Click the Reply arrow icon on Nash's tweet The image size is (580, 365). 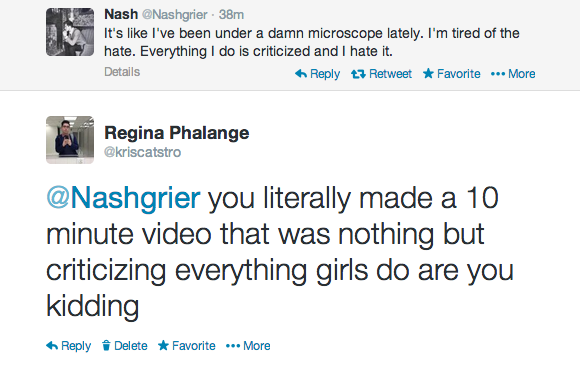tap(301, 74)
